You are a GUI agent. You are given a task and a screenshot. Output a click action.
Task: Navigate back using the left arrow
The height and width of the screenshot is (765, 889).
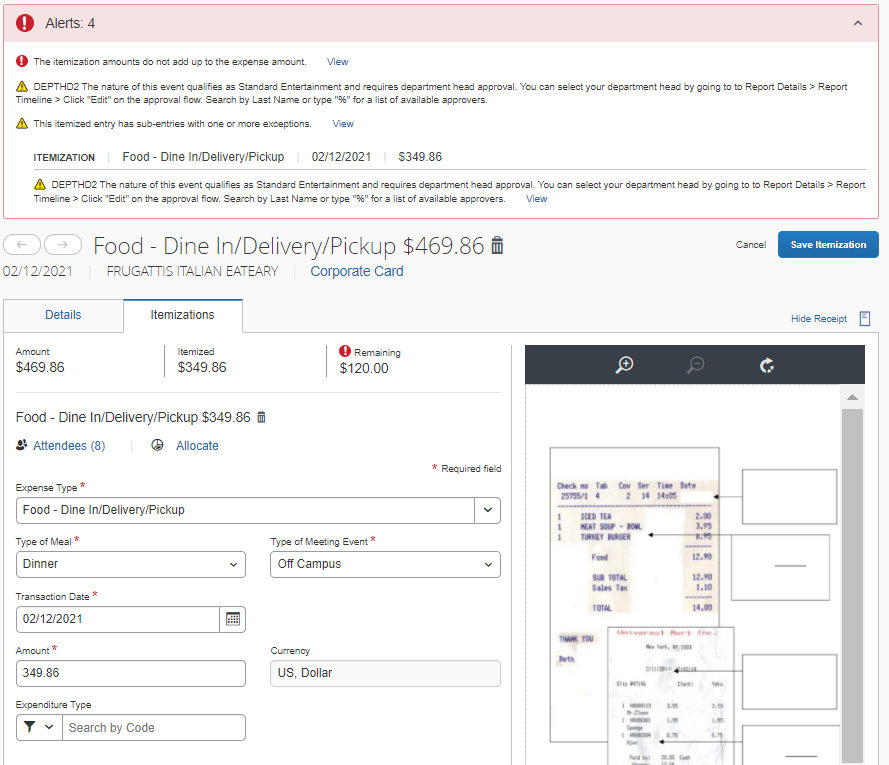22,244
